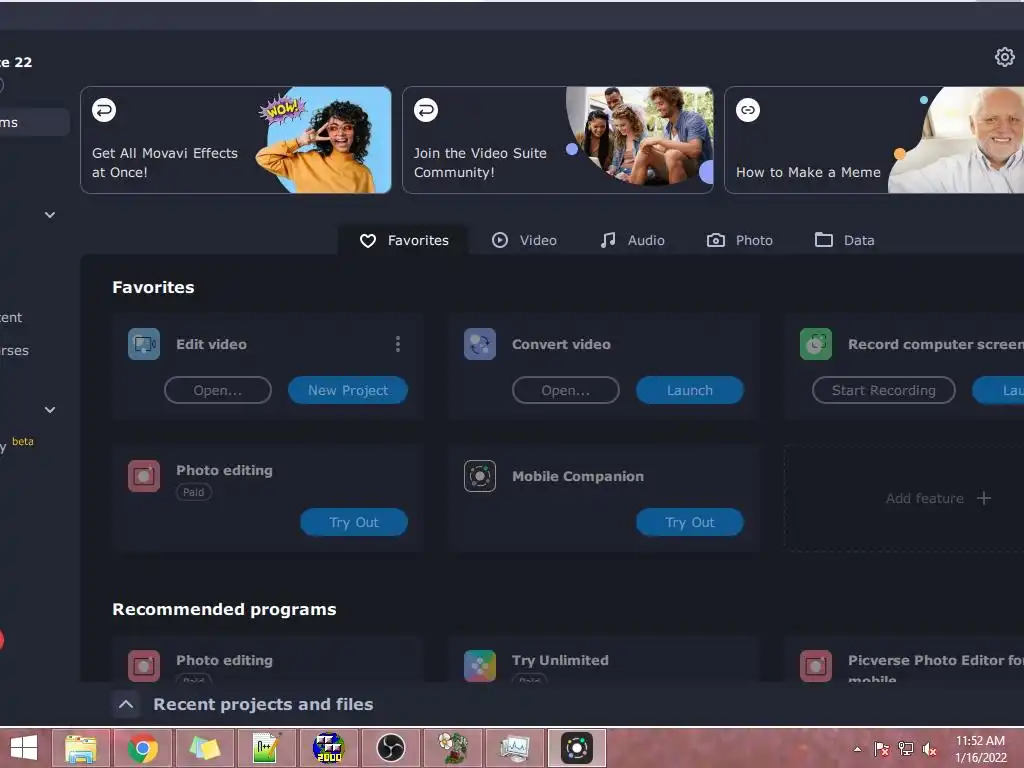Switch to the Favorites tab
Screen dimensions: 1024x768
tap(404, 240)
